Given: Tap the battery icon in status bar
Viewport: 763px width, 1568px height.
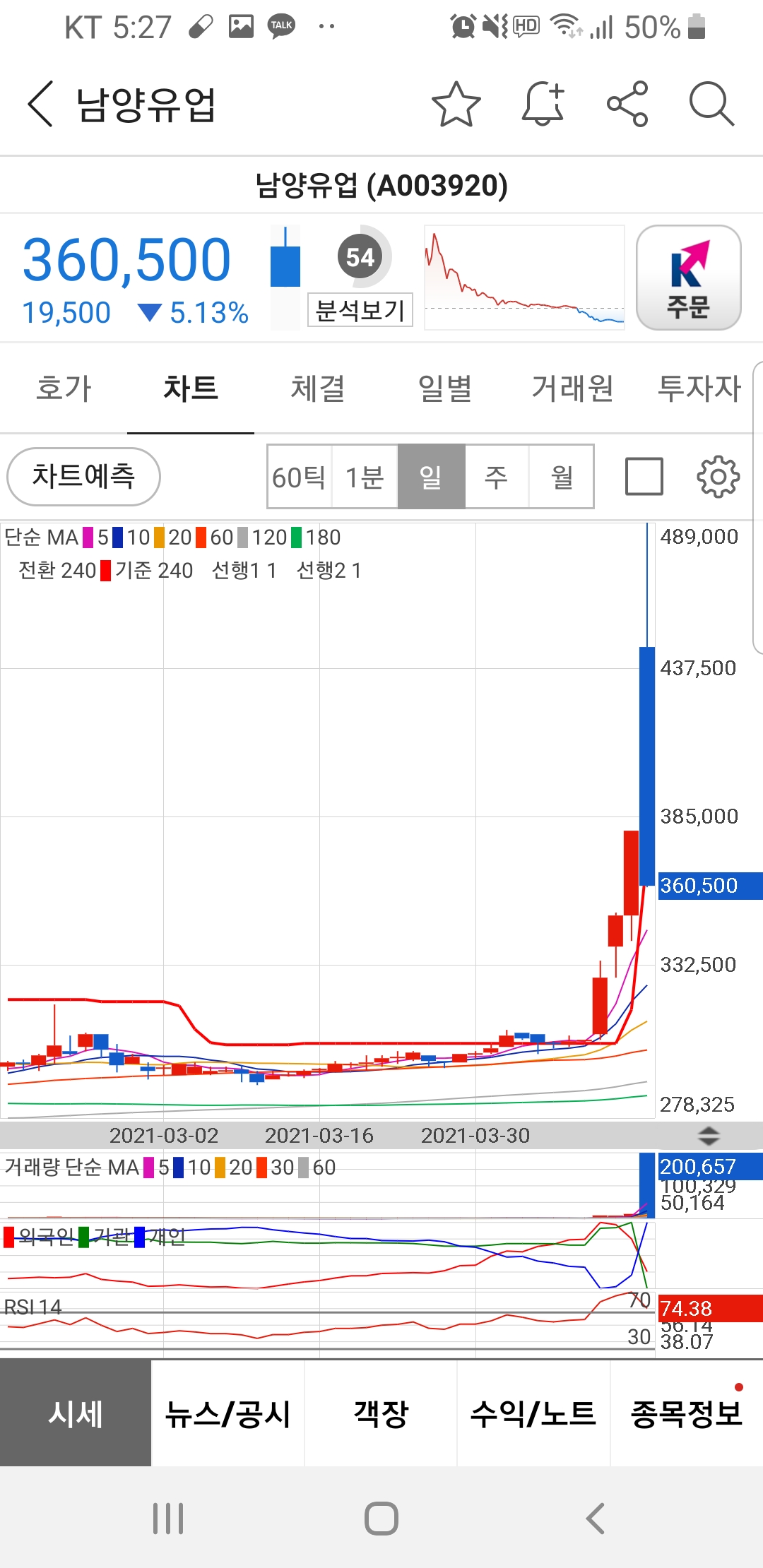Looking at the screenshot, I should point(697,27).
